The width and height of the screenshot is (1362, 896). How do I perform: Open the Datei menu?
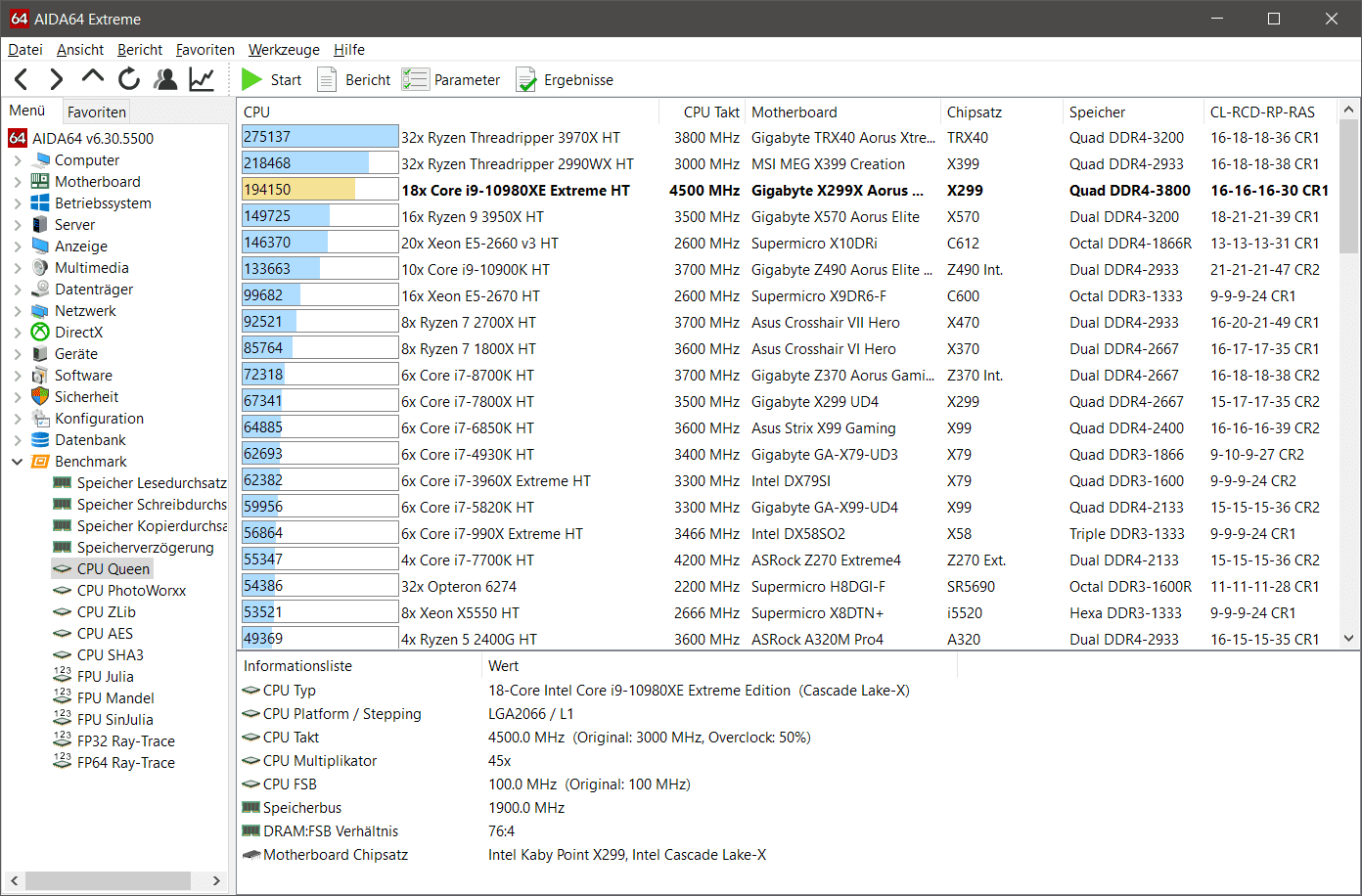pyautogui.click(x=25, y=49)
